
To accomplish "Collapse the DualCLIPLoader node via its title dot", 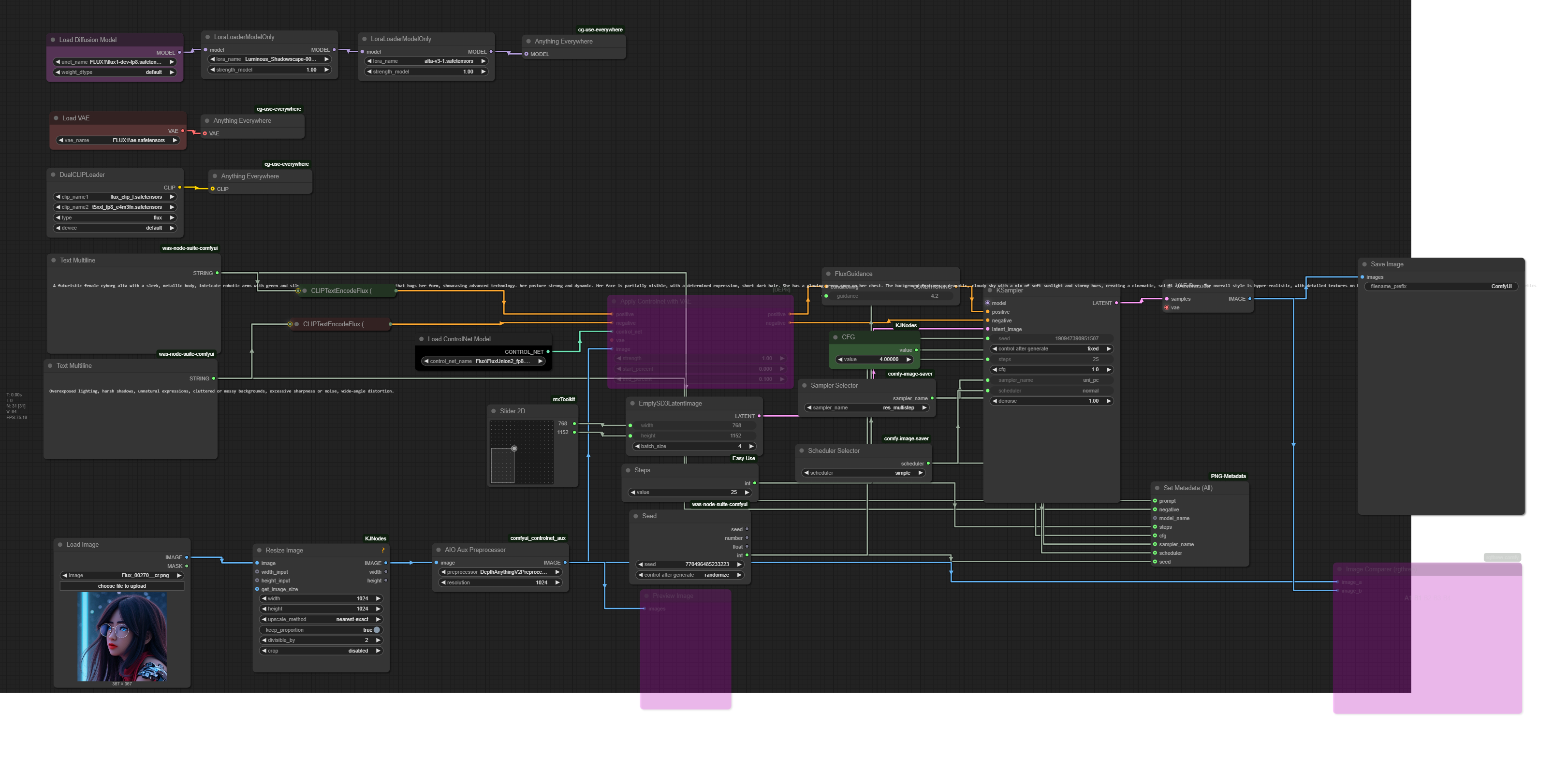I will point(53,174).
